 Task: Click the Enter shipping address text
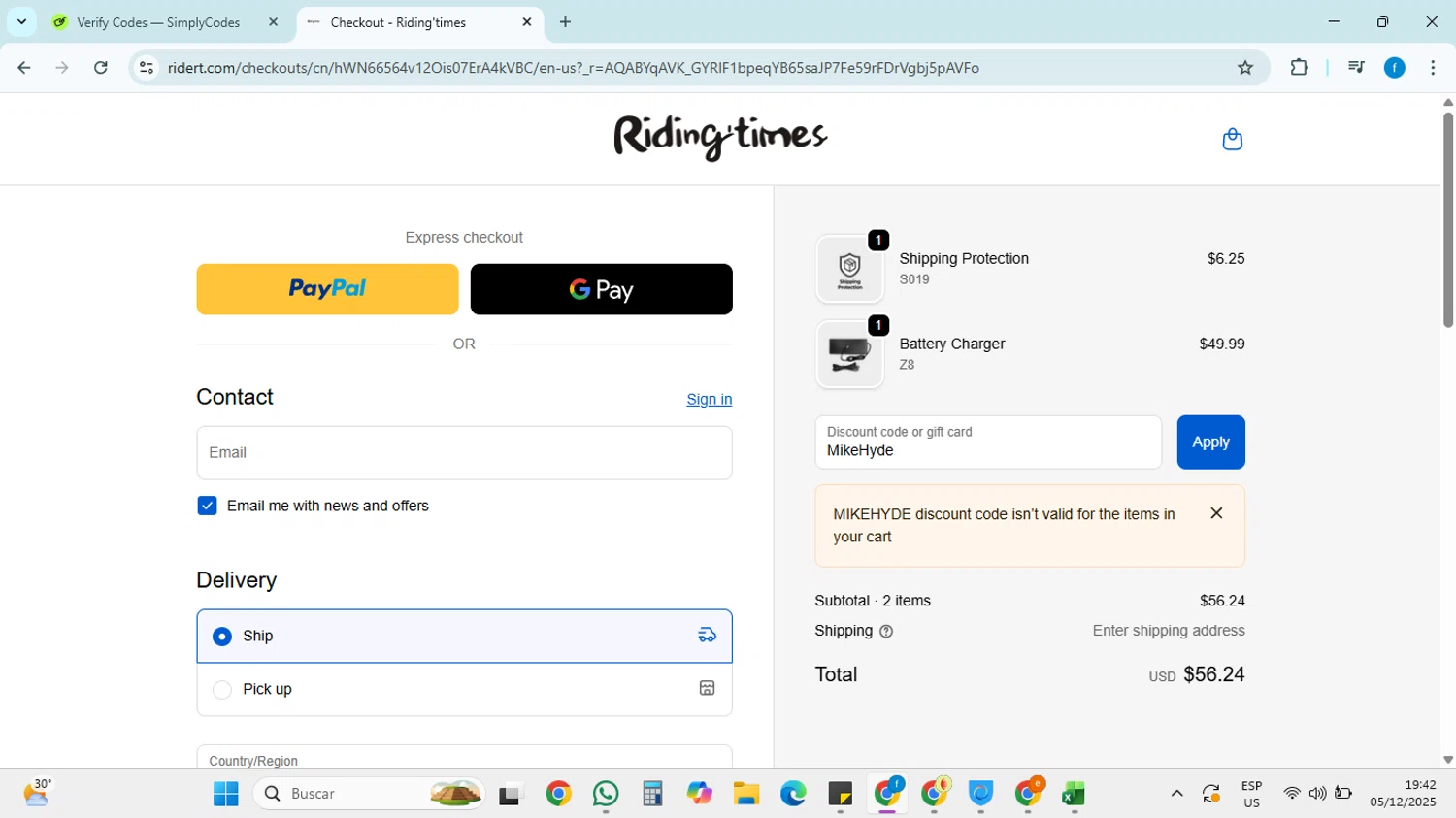tap(1169, 631)
